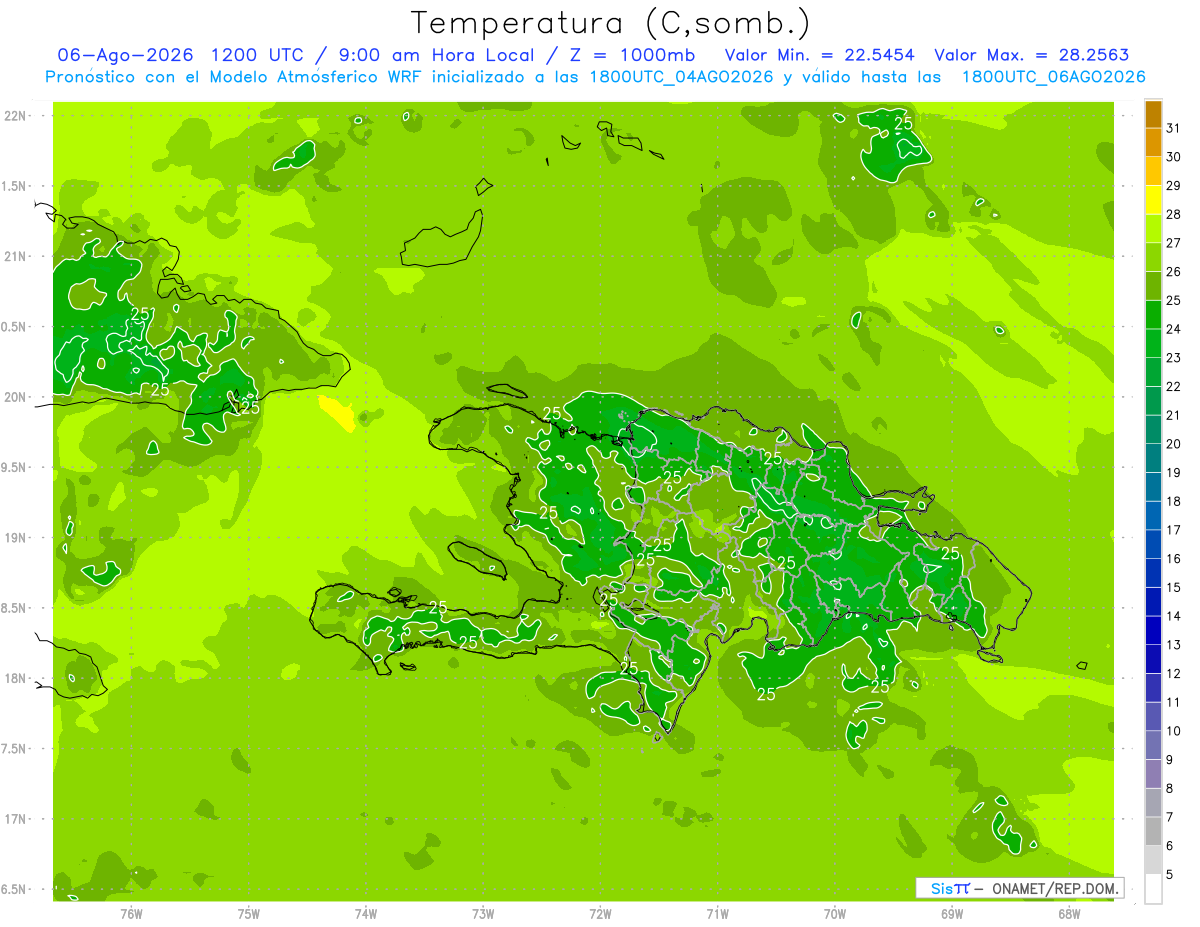The image size is (1200, 927).
Task: Click the lime legend swatch between 27 and 28
Action: [x=1153, y=228]
